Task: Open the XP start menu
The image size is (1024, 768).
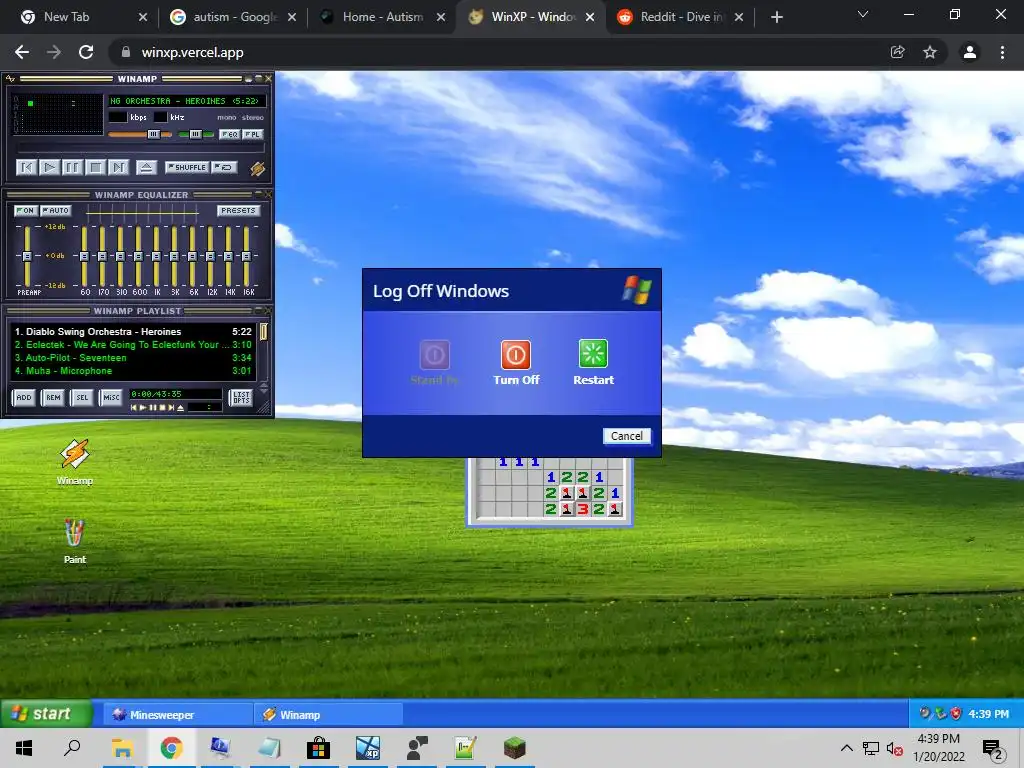Action: click(x=46, y=714)
